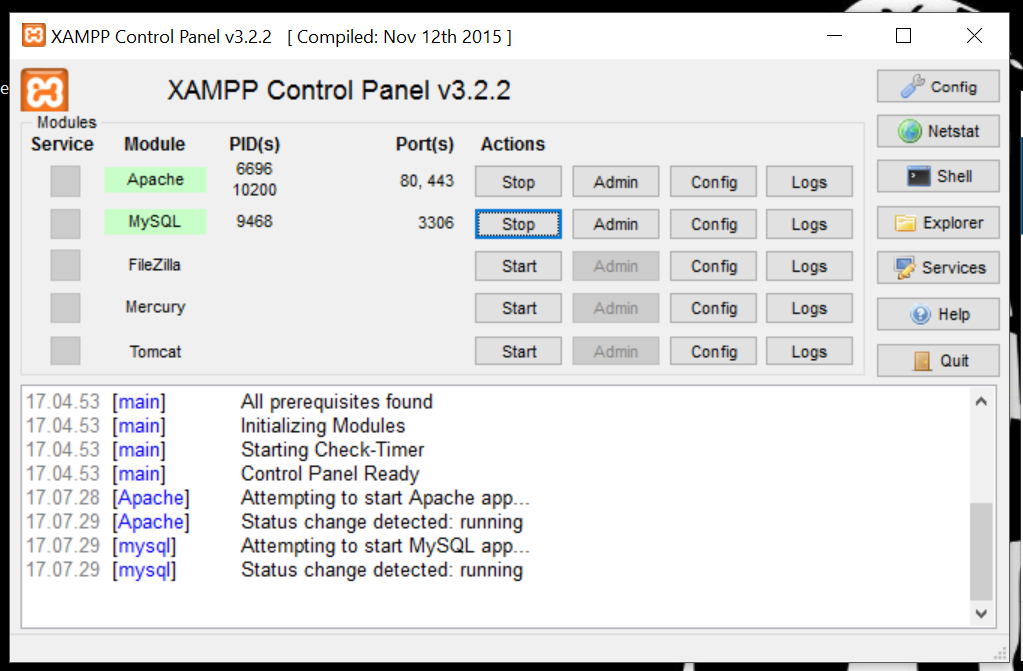The height and width of the screenshot is (671, 1023).
Task: Toggle the Mercury service checkbox
Action: (x=65, y=307)
